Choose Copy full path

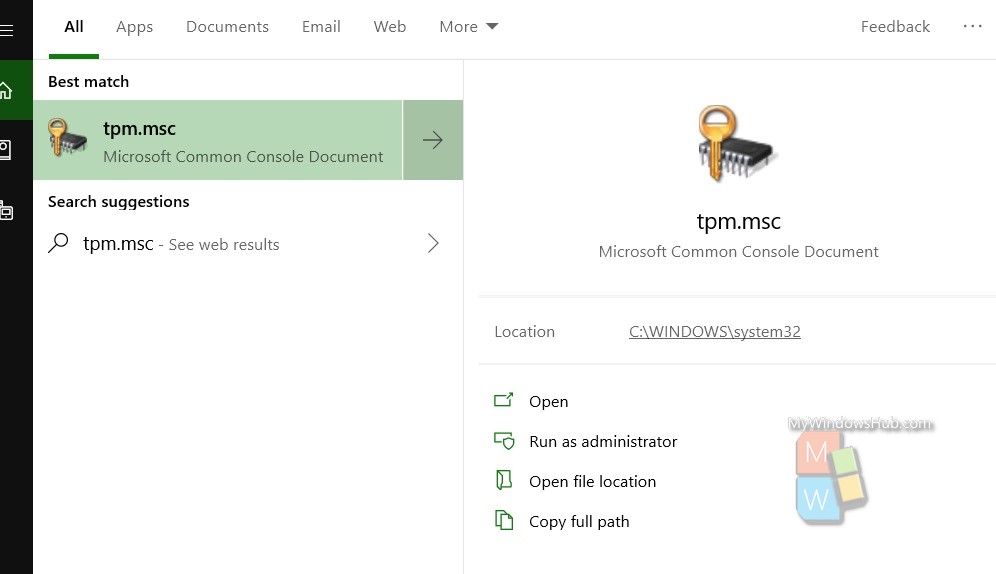tap(579, 521)
